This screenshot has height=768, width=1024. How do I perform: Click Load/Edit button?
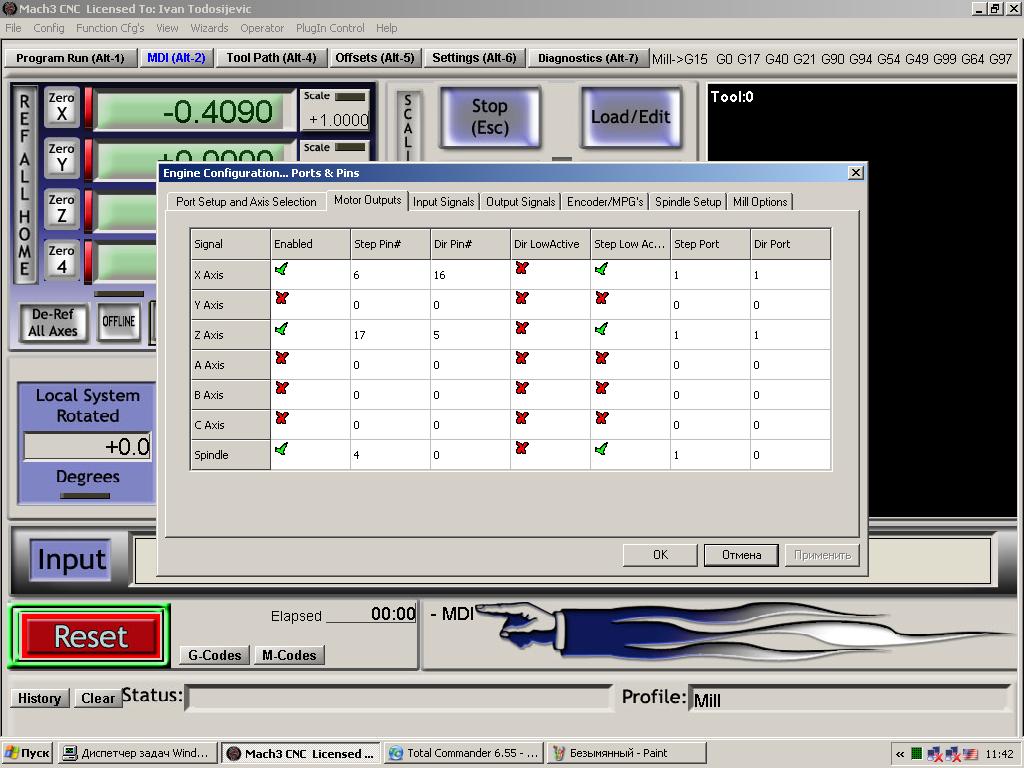pyautogui.click(x=630, y=117)
